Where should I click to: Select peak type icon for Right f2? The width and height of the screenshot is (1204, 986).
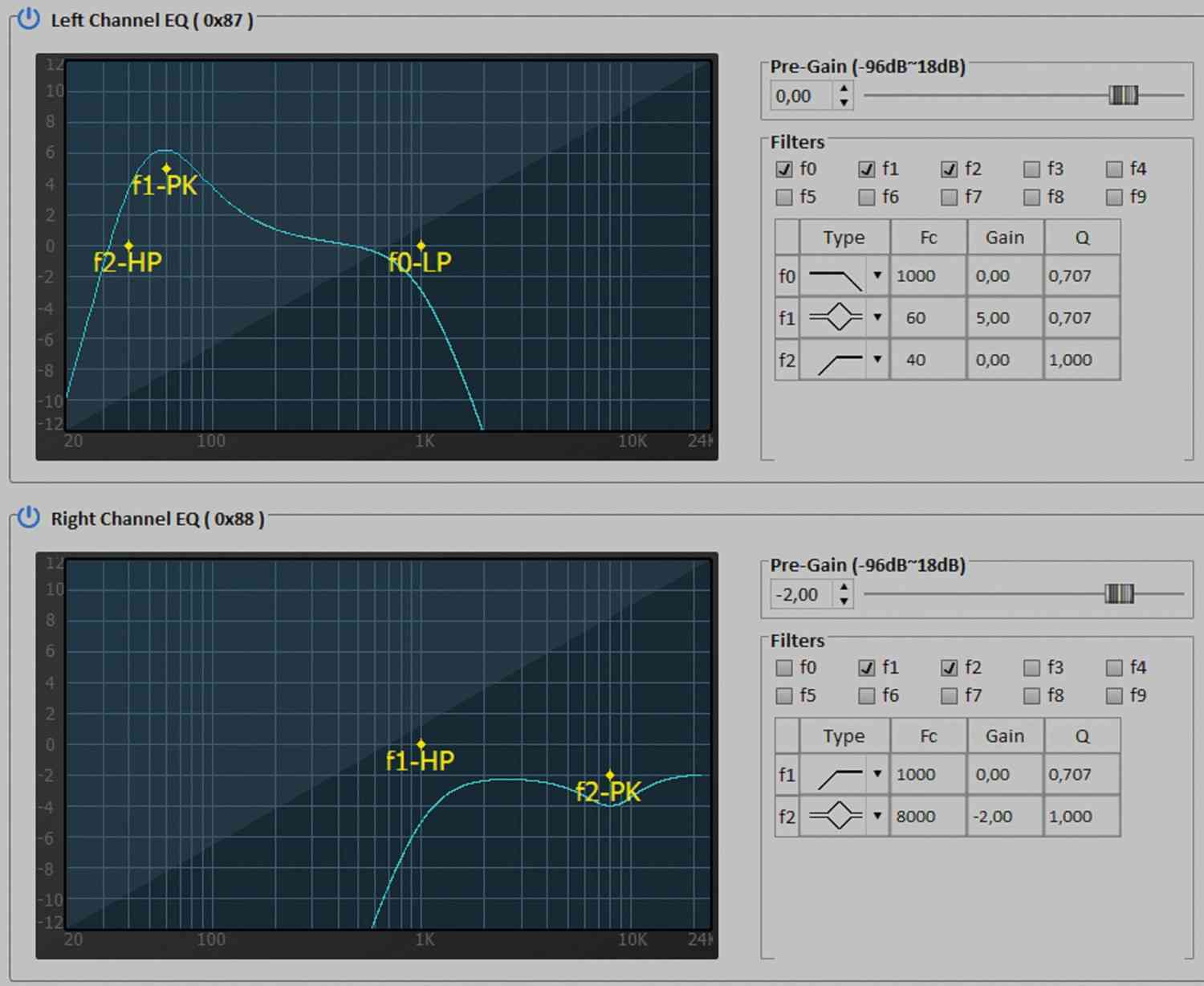[835, 817]
